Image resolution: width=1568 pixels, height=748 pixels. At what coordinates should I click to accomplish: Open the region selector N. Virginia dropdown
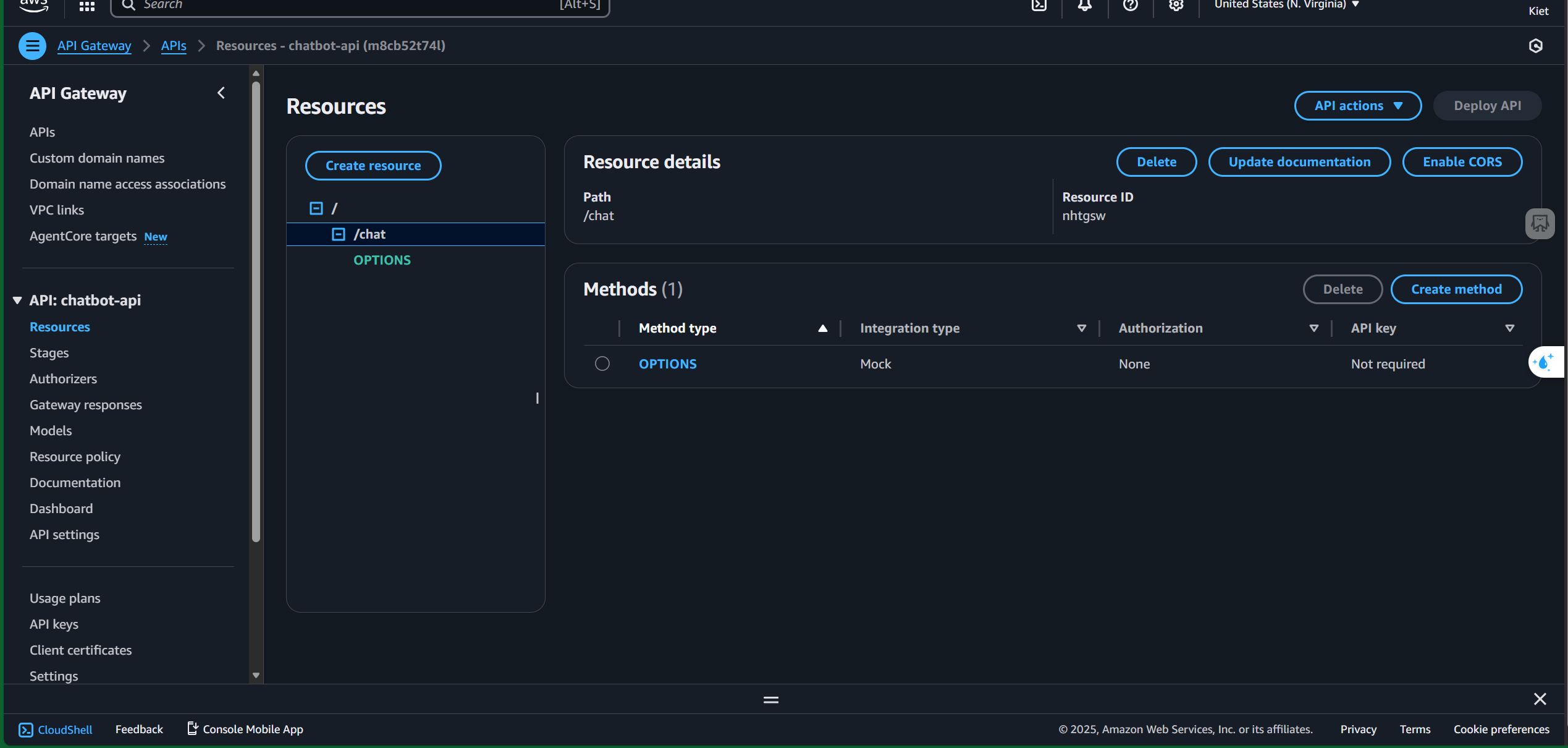point(1286,5)
